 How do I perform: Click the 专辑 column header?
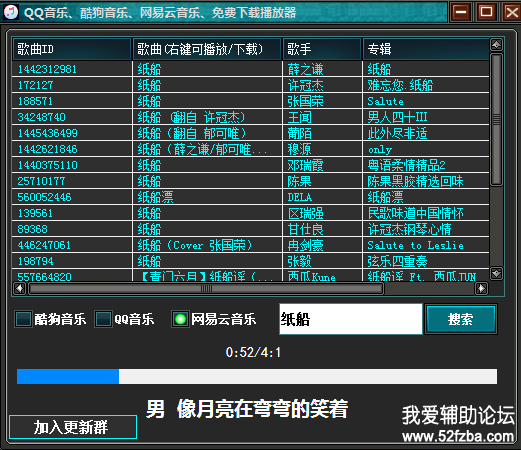(426, 49)
